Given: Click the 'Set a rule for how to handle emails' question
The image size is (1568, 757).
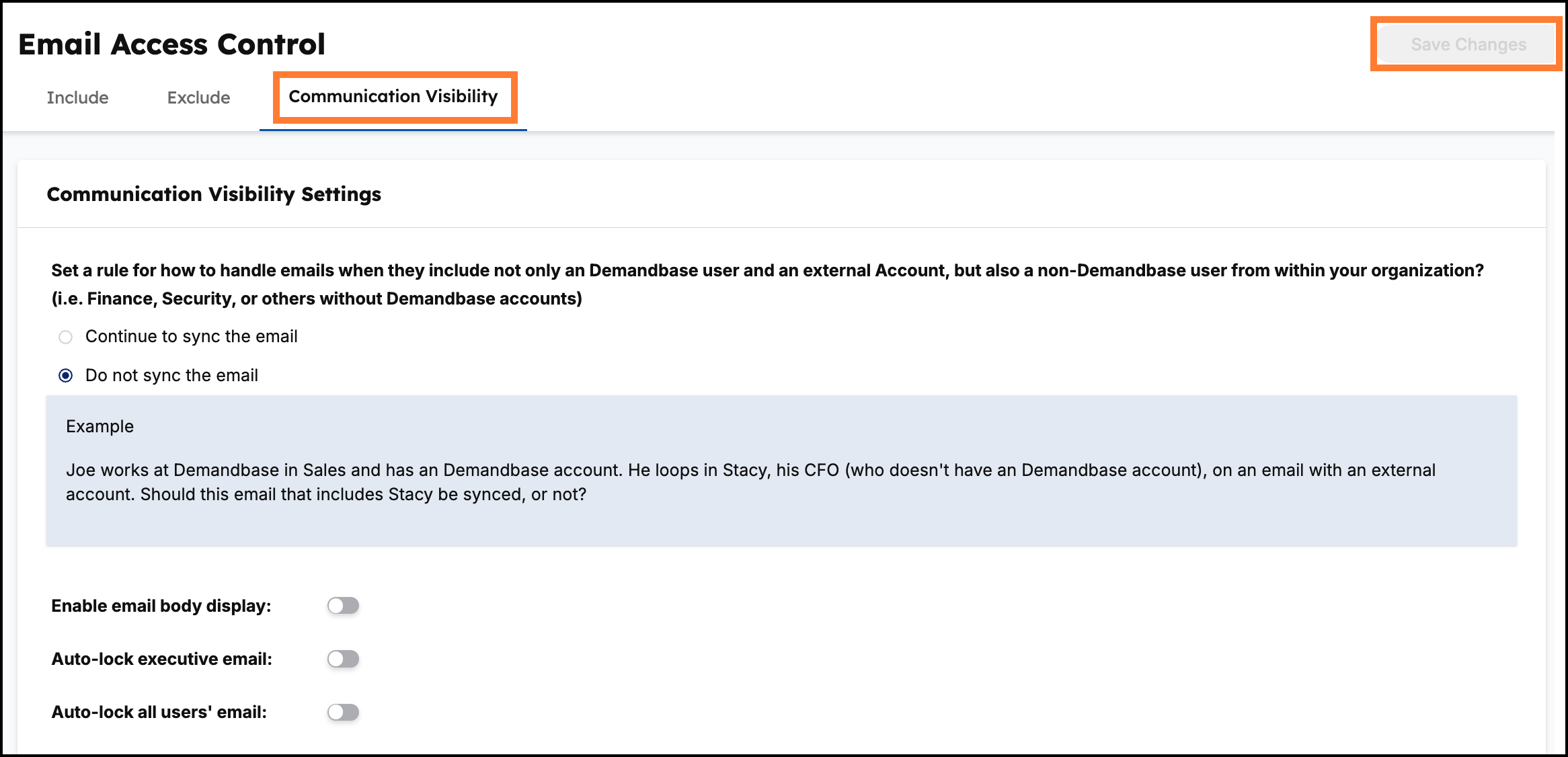Looking at the screenshot, I should (767, 270).
